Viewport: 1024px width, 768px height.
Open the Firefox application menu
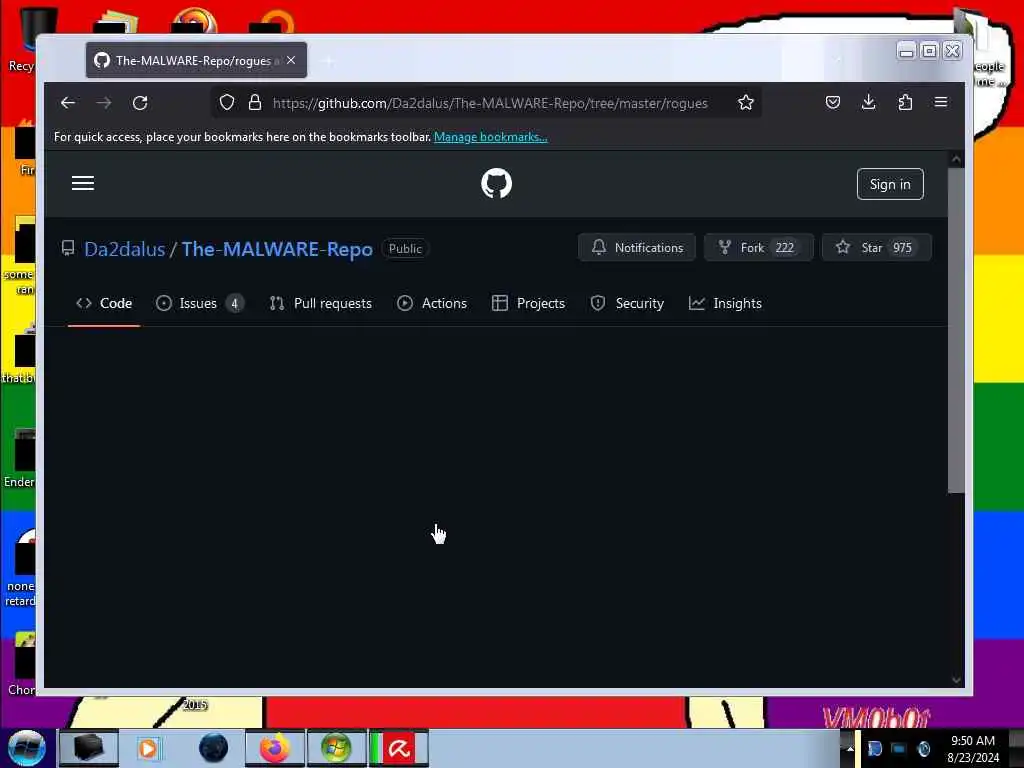click(x=940, y=102)
